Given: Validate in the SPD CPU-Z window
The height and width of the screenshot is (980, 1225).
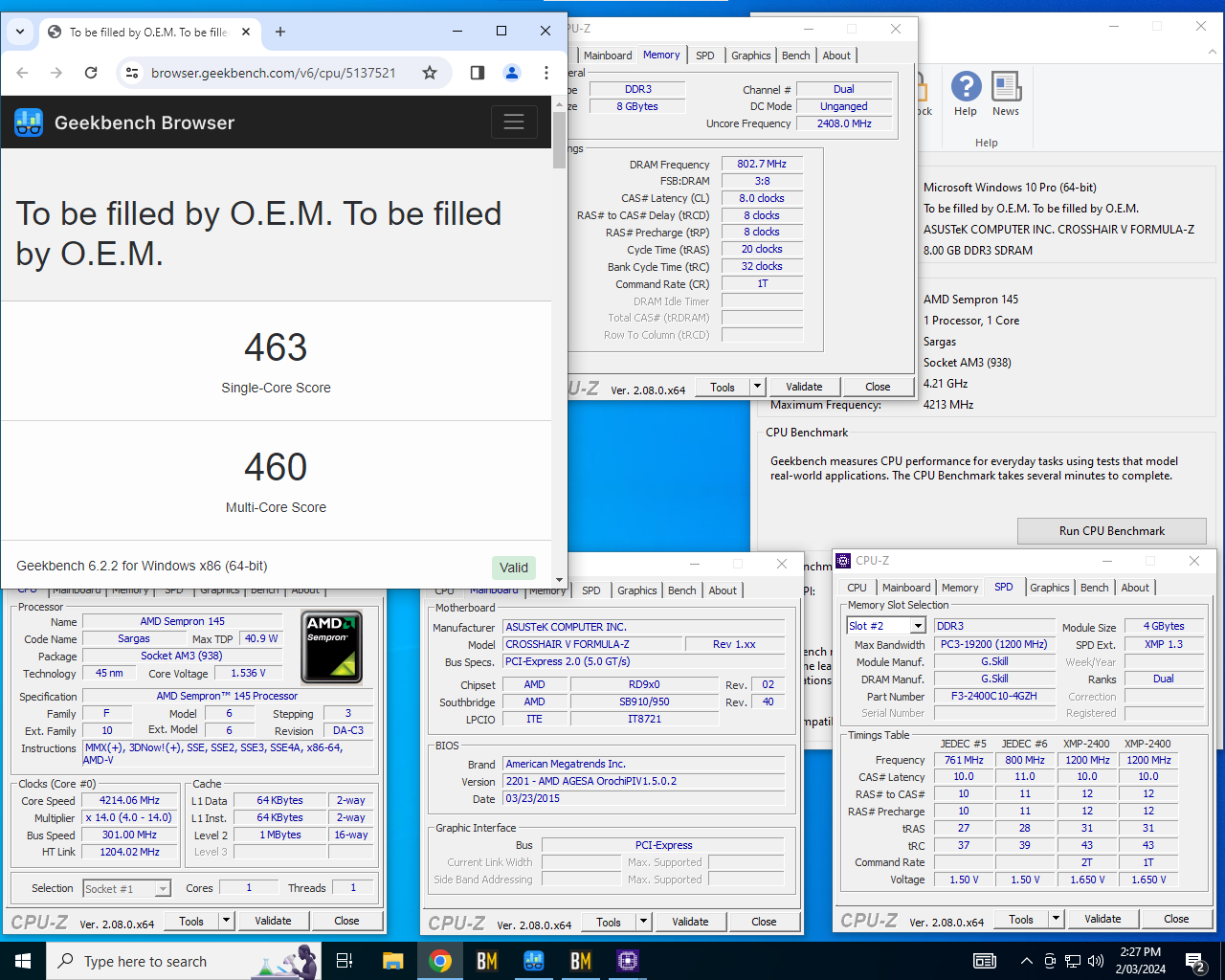Looking at the screenshot, I should pyautogui.click(x=1102, y=919).
